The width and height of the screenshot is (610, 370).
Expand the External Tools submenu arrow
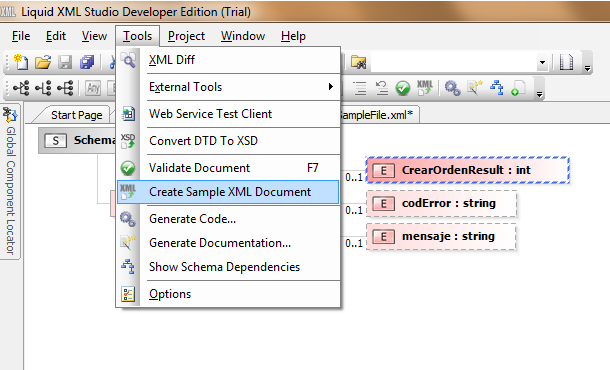click(x=331, y=86)
